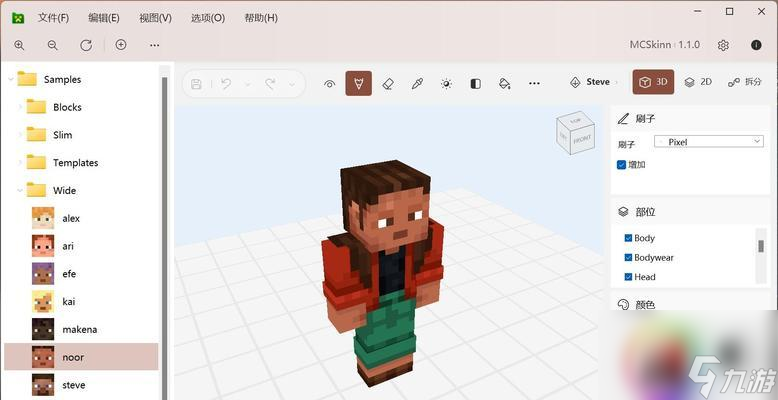This screenshot has height=400, width=778.
Task: Click the save disk icon
Action: pos(196,84)
